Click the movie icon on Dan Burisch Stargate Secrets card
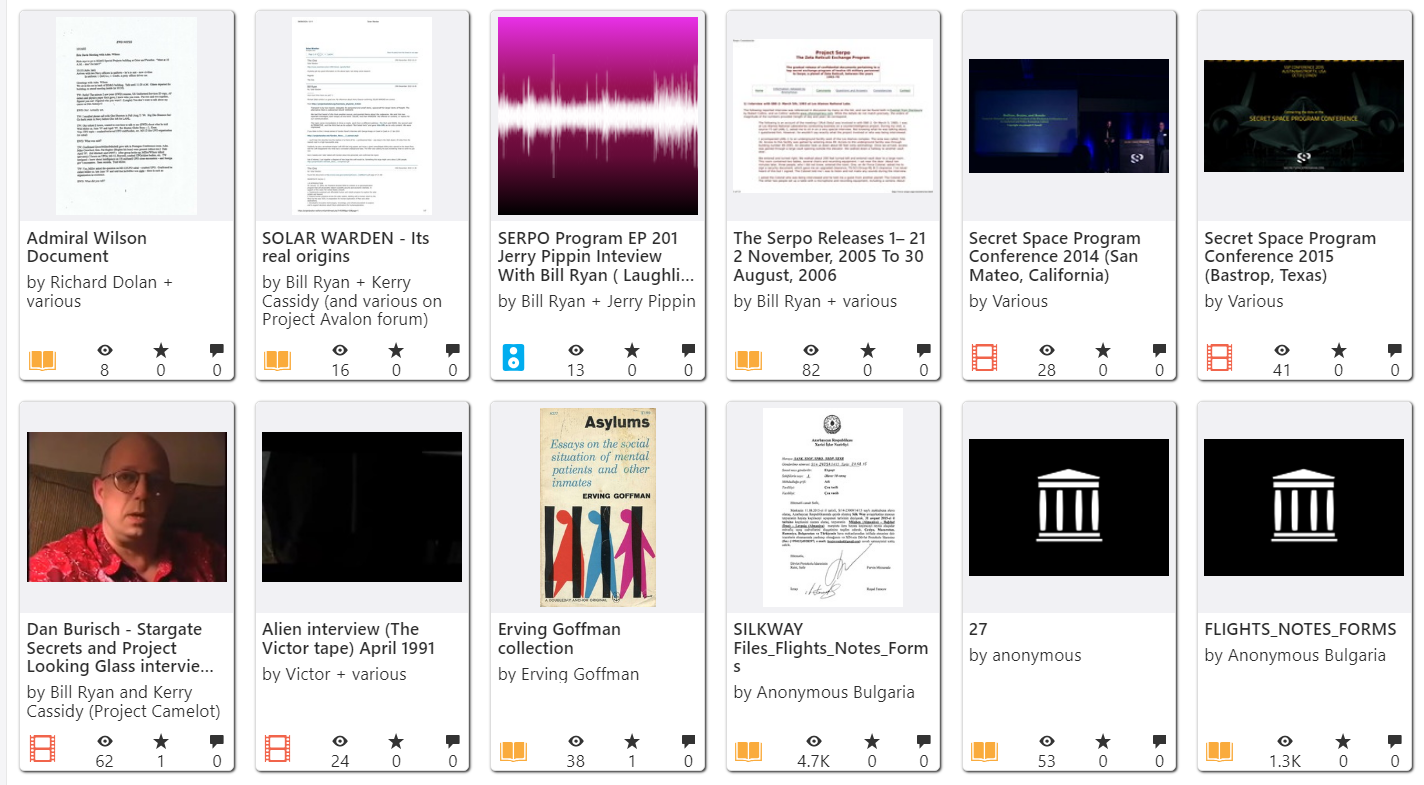 42,748
